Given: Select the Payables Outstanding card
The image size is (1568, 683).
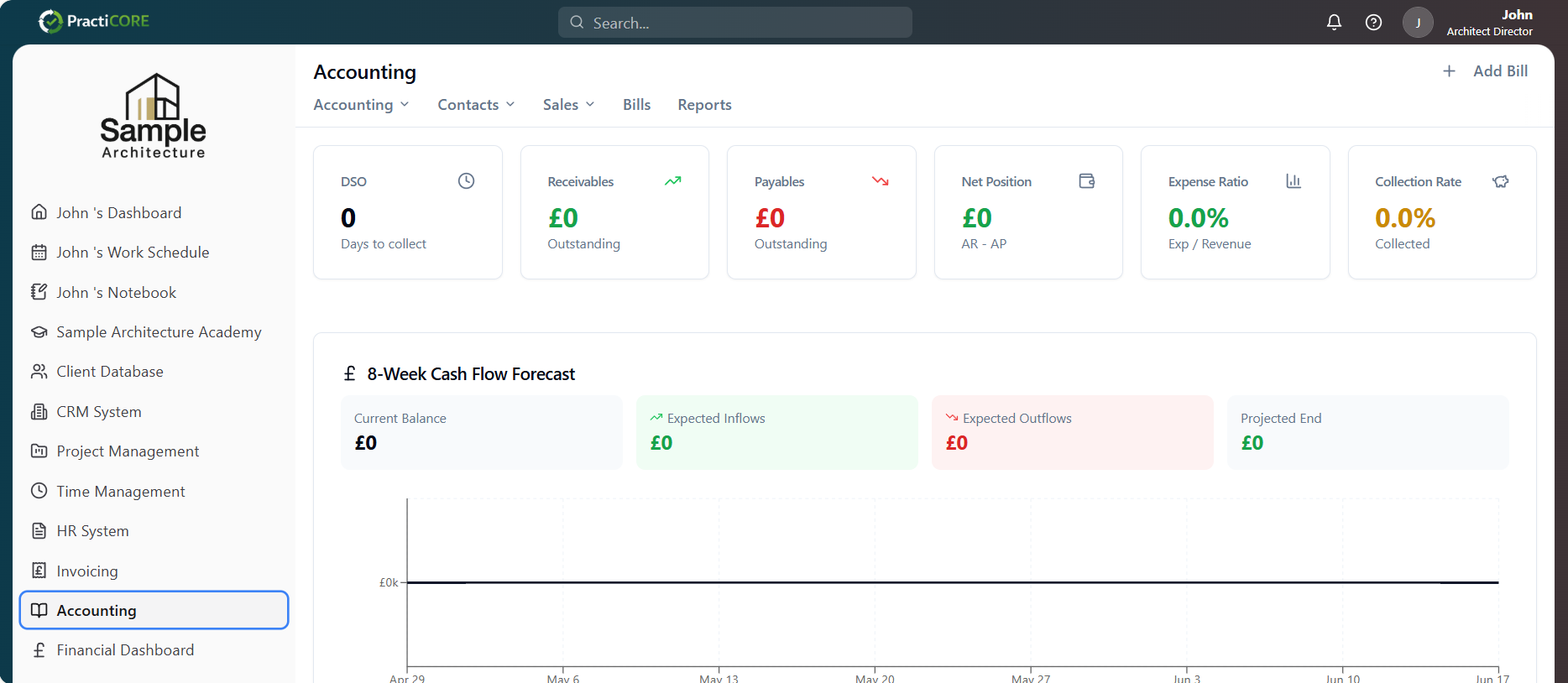Looking at the screenshot, I should (822, 212).
